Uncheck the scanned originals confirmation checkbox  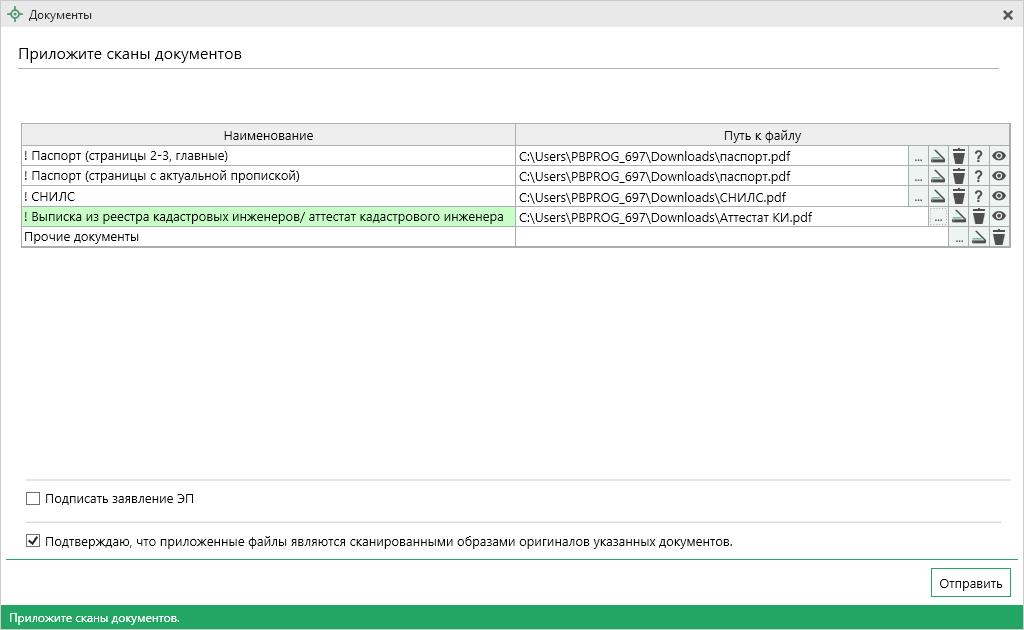pyautogui.click(x=33, y=542)
